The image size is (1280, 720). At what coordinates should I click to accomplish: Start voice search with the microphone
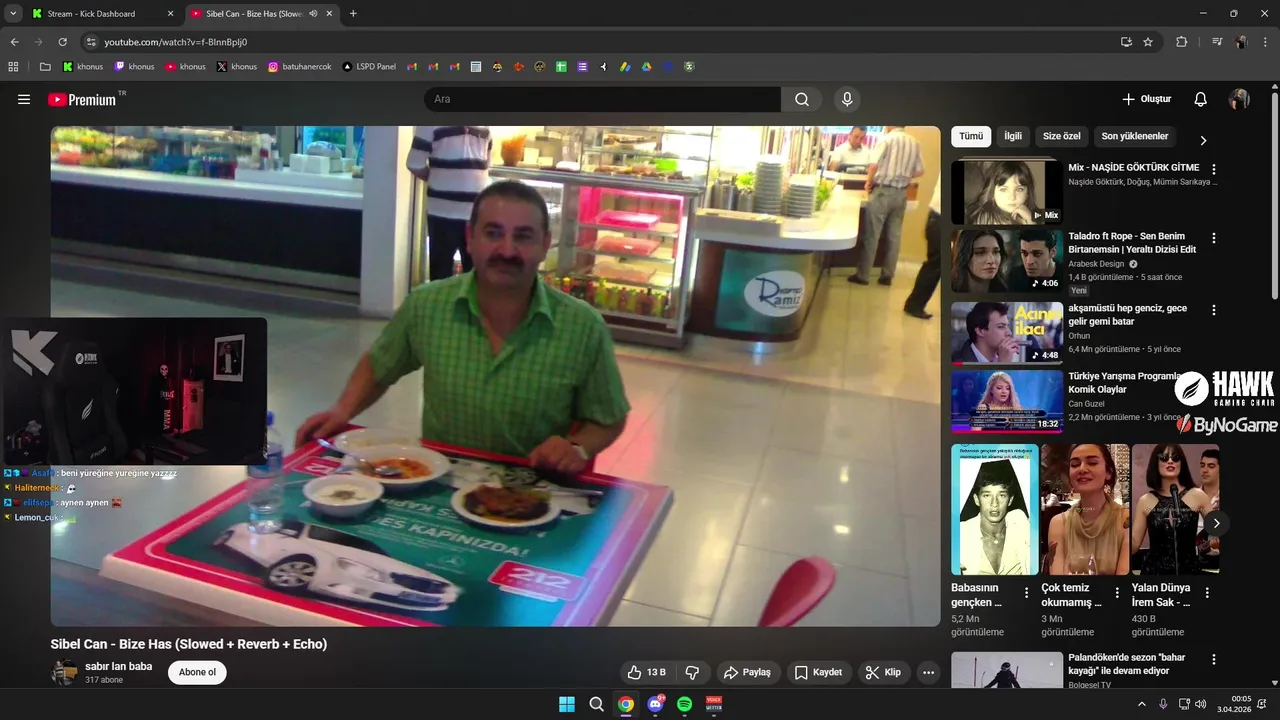(847, 99)
